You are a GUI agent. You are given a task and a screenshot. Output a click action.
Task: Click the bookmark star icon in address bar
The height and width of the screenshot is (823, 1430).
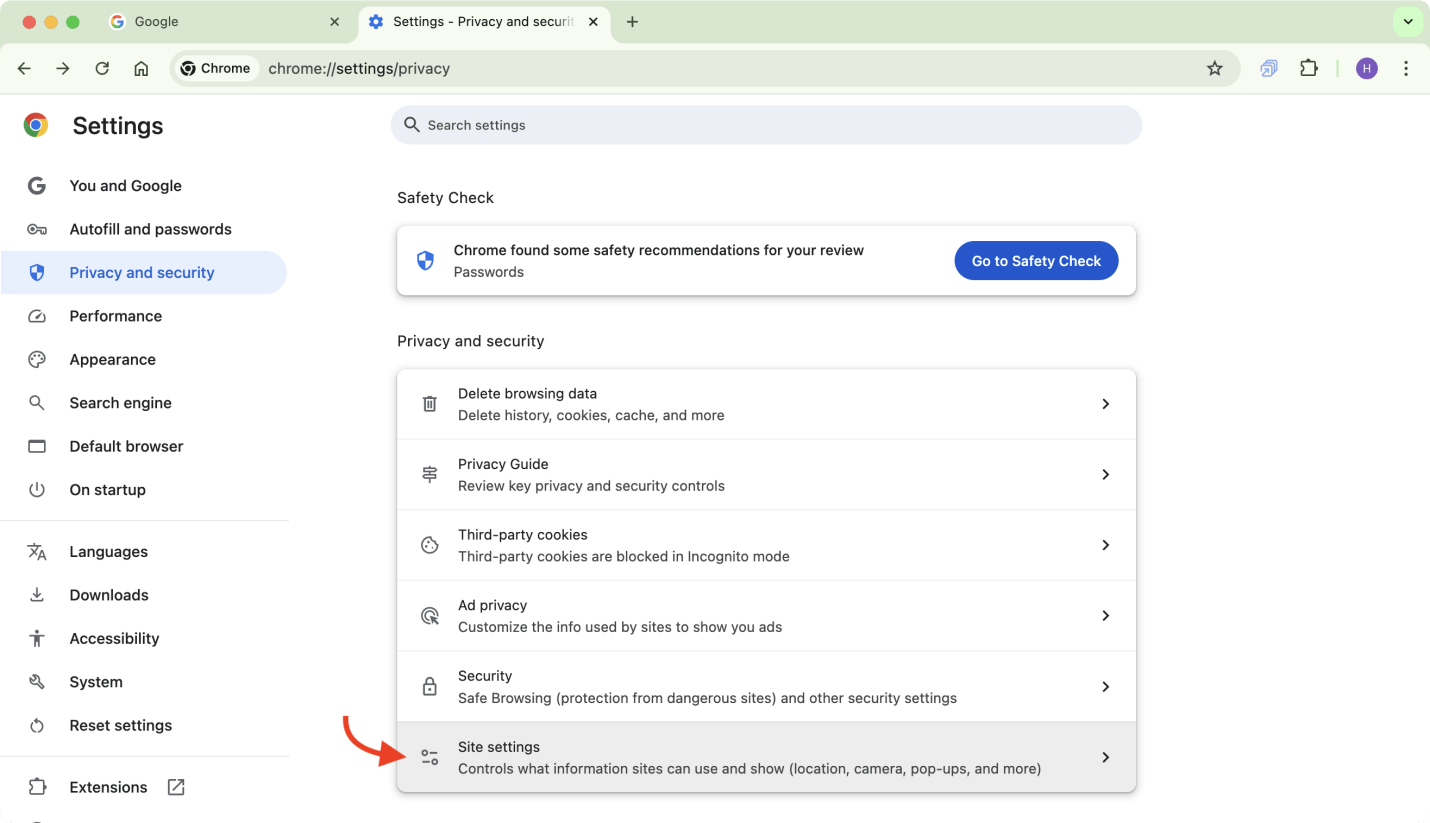coord(1214,69)
